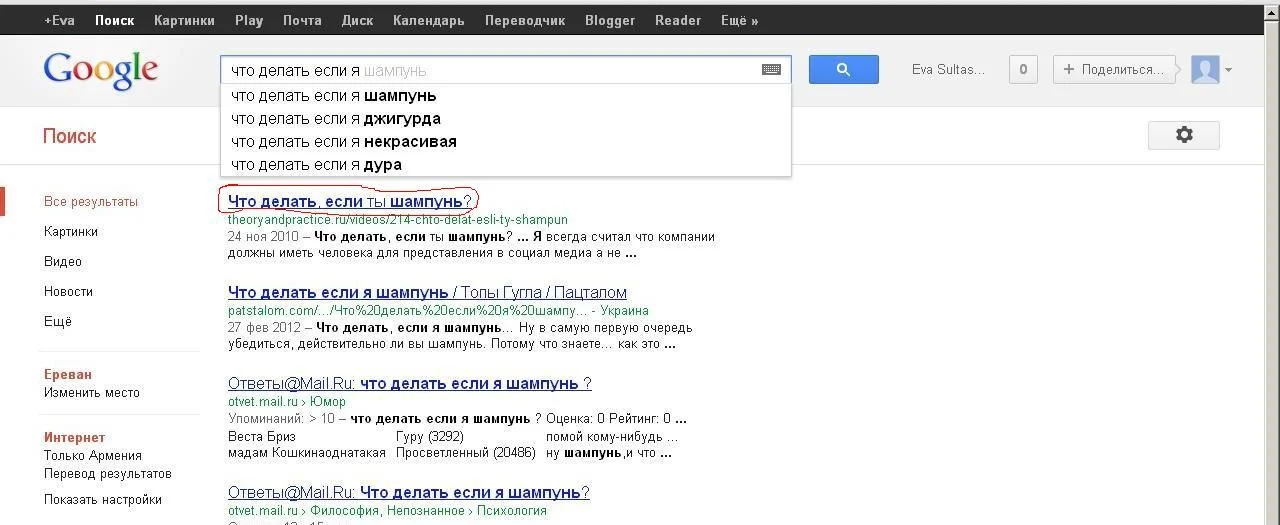Select Поиск in the top black bar
This screenshot has height=525, width=1280.
coord(115,20)
